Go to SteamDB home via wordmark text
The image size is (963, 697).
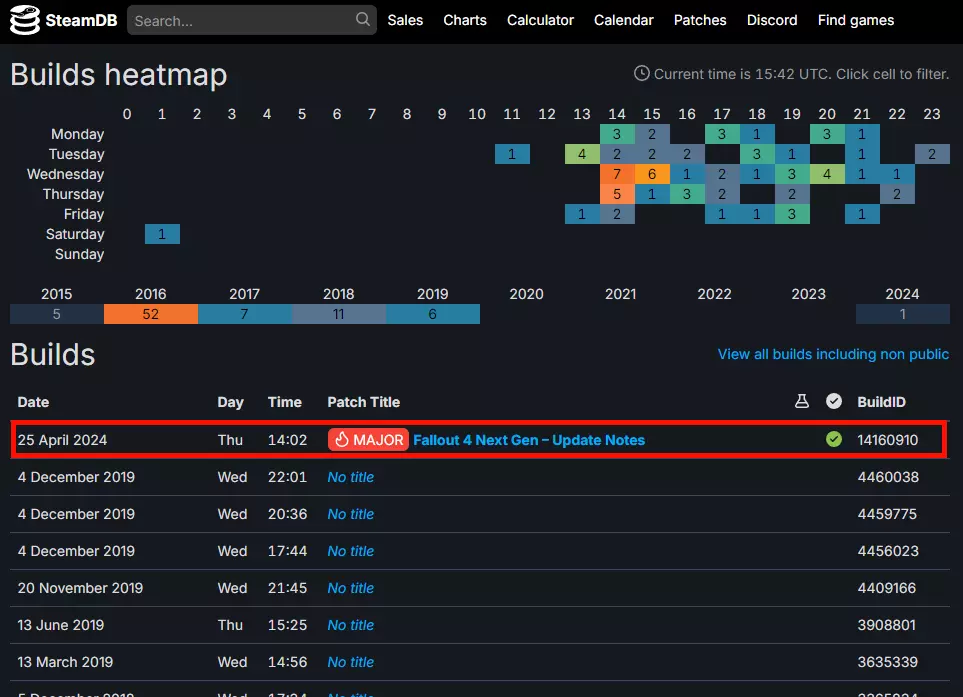coord(81,20)
